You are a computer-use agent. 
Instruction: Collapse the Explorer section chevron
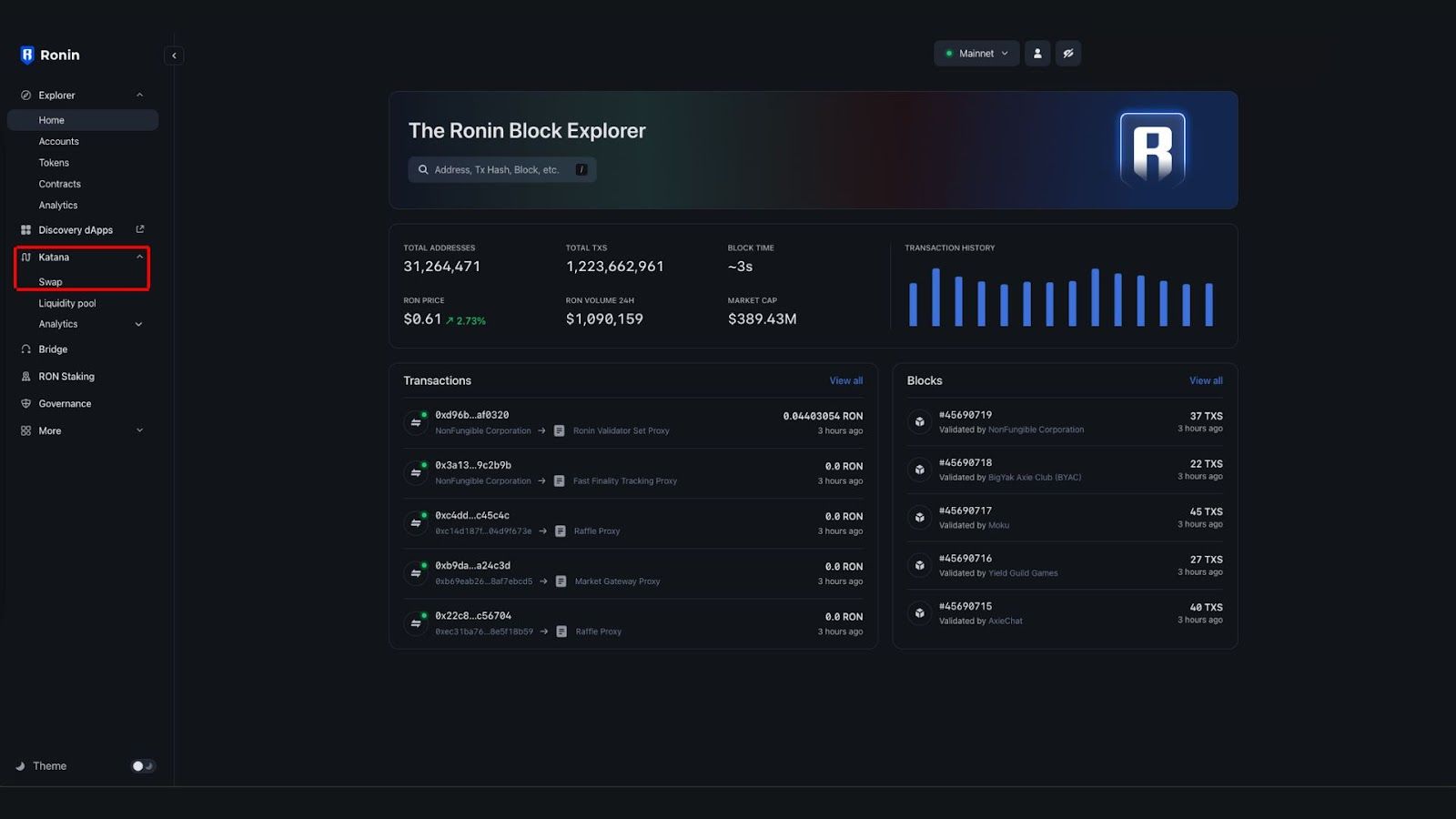139,95
